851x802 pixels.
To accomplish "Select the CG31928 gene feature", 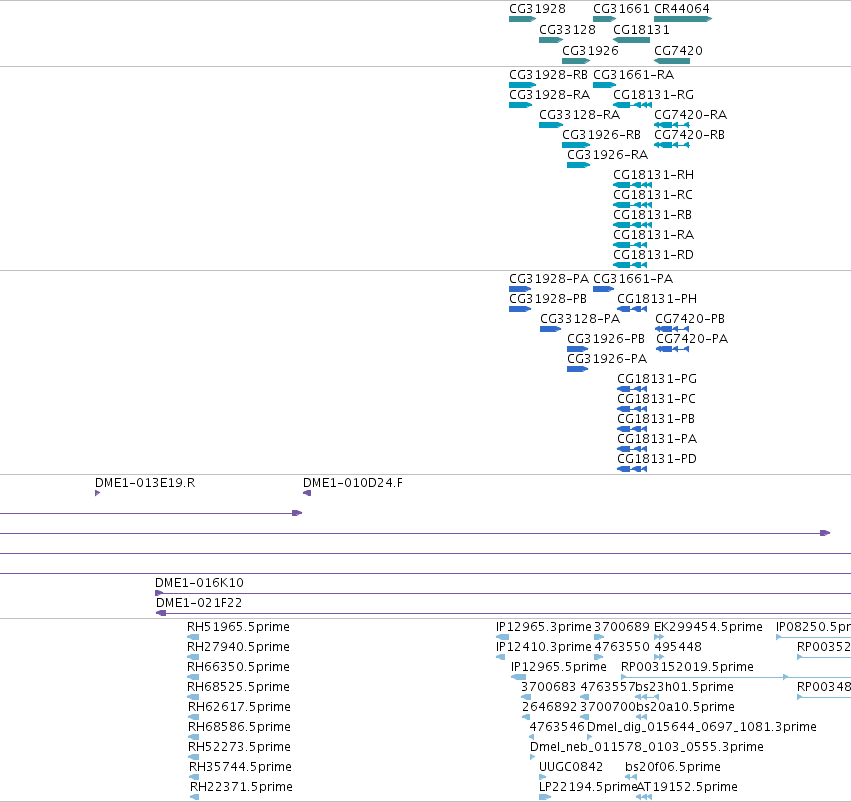I will coord(522,19).
